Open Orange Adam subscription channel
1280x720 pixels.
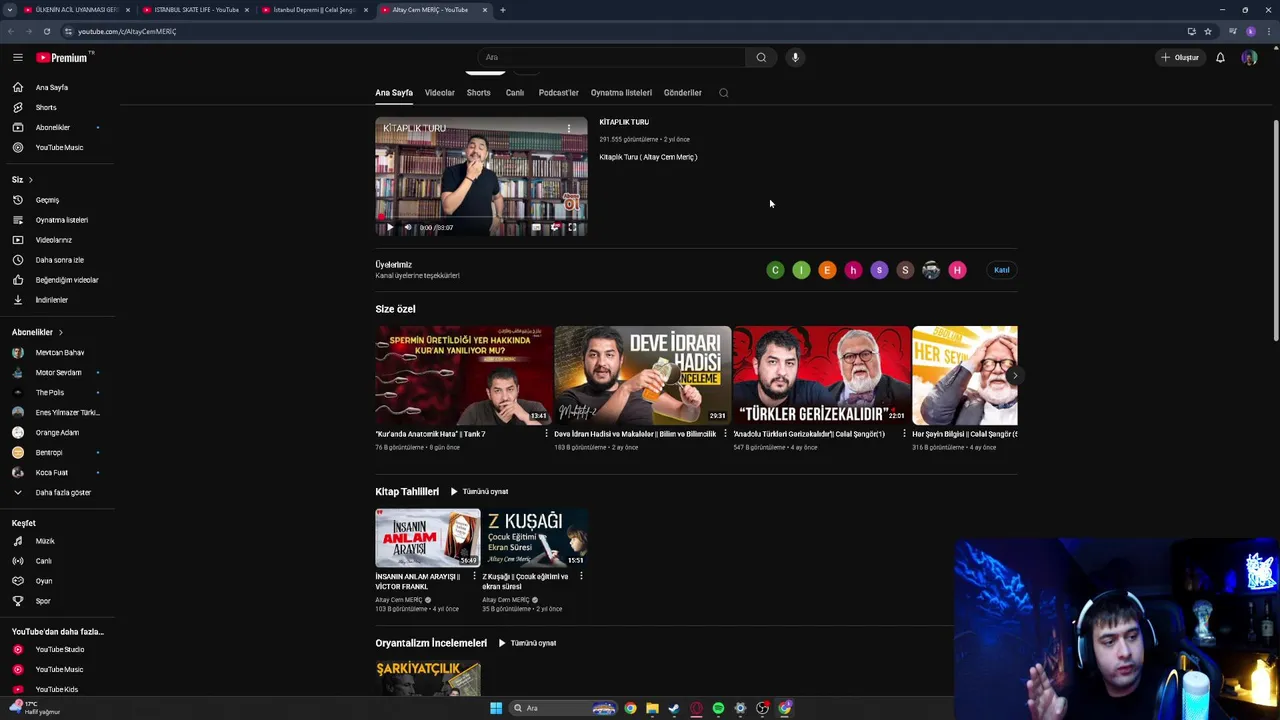pos(58,432)
